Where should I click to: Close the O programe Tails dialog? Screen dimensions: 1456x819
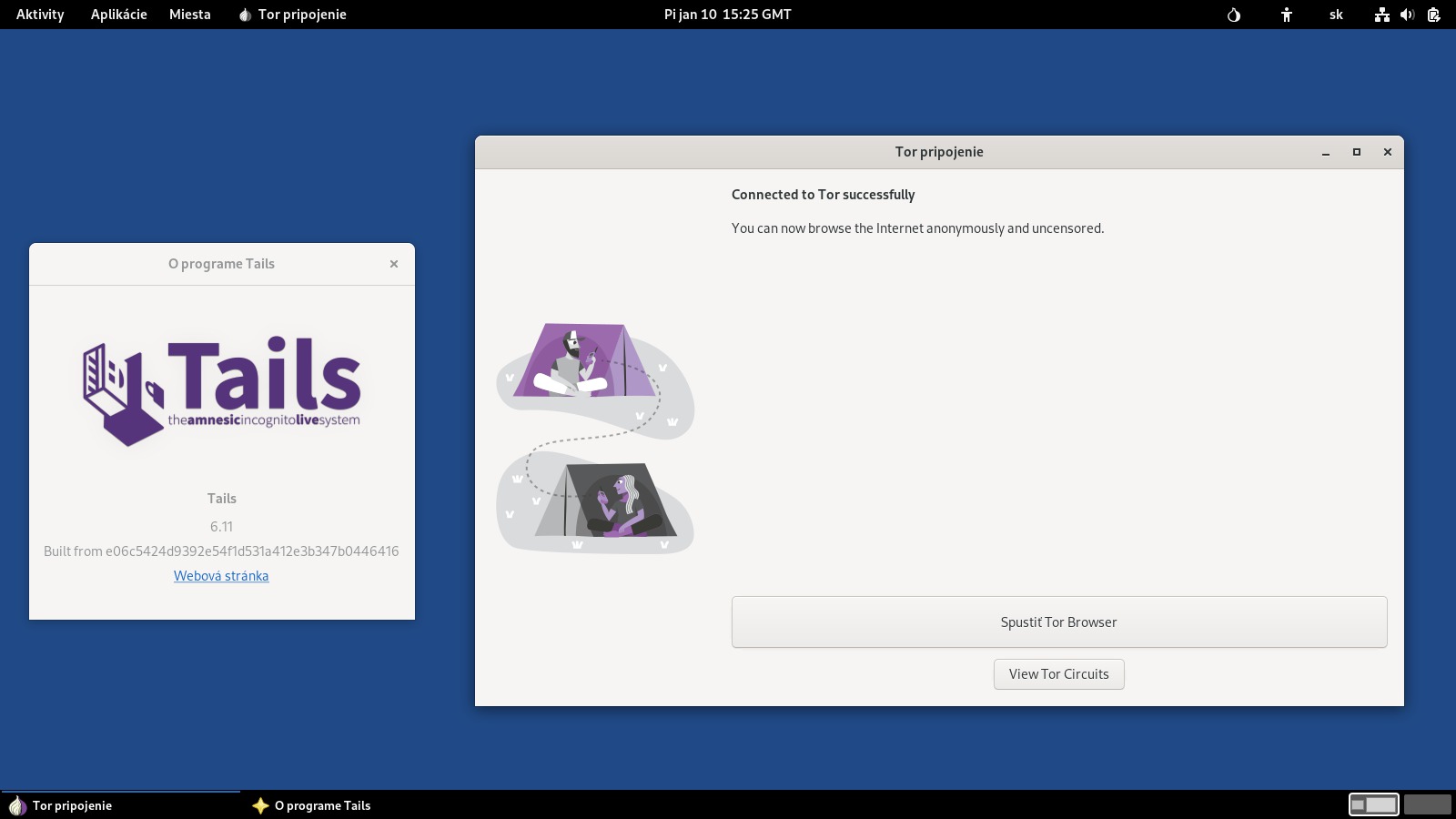click(x=394, y=264)
